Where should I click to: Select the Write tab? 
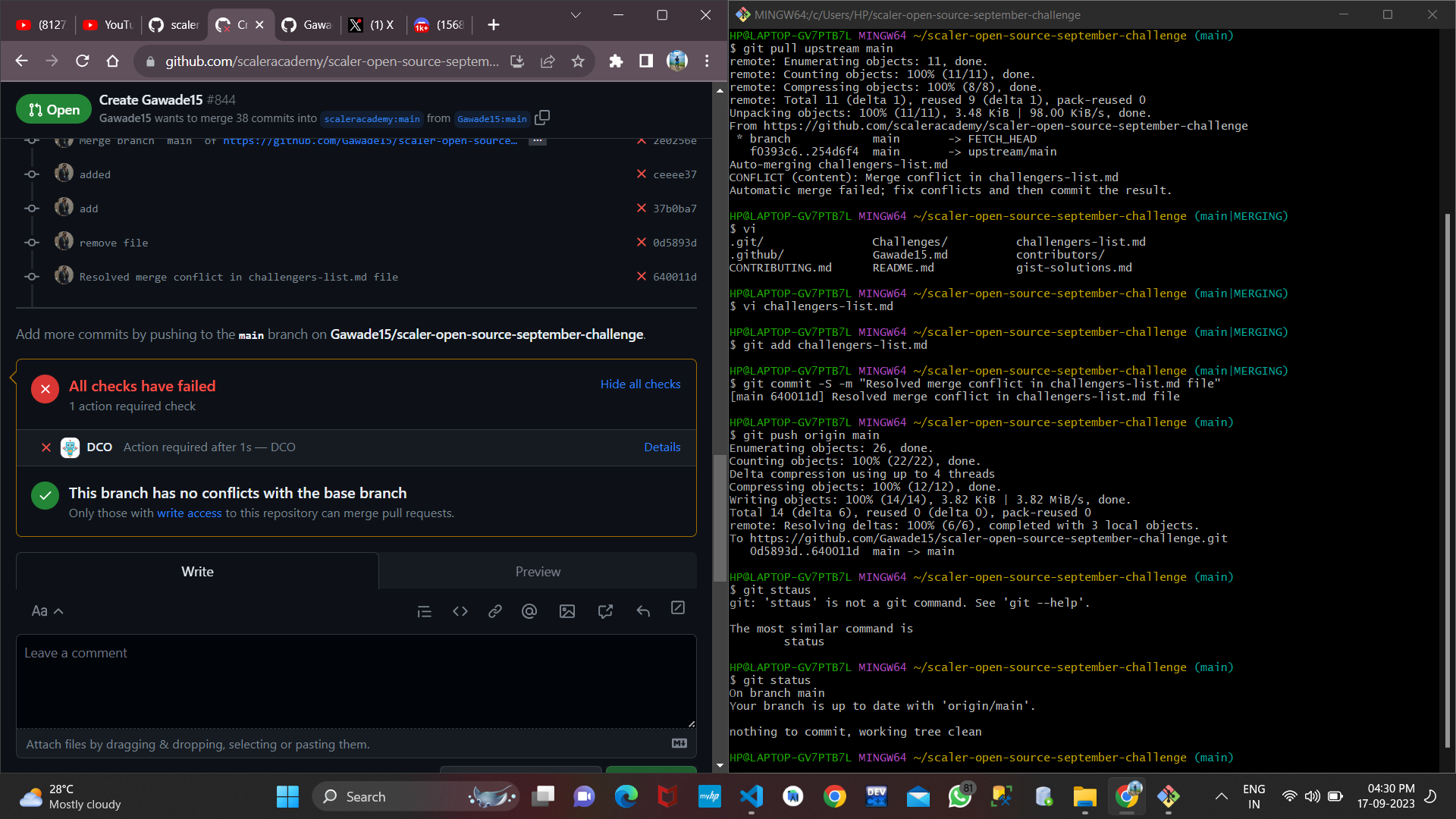tap(196, 571)
